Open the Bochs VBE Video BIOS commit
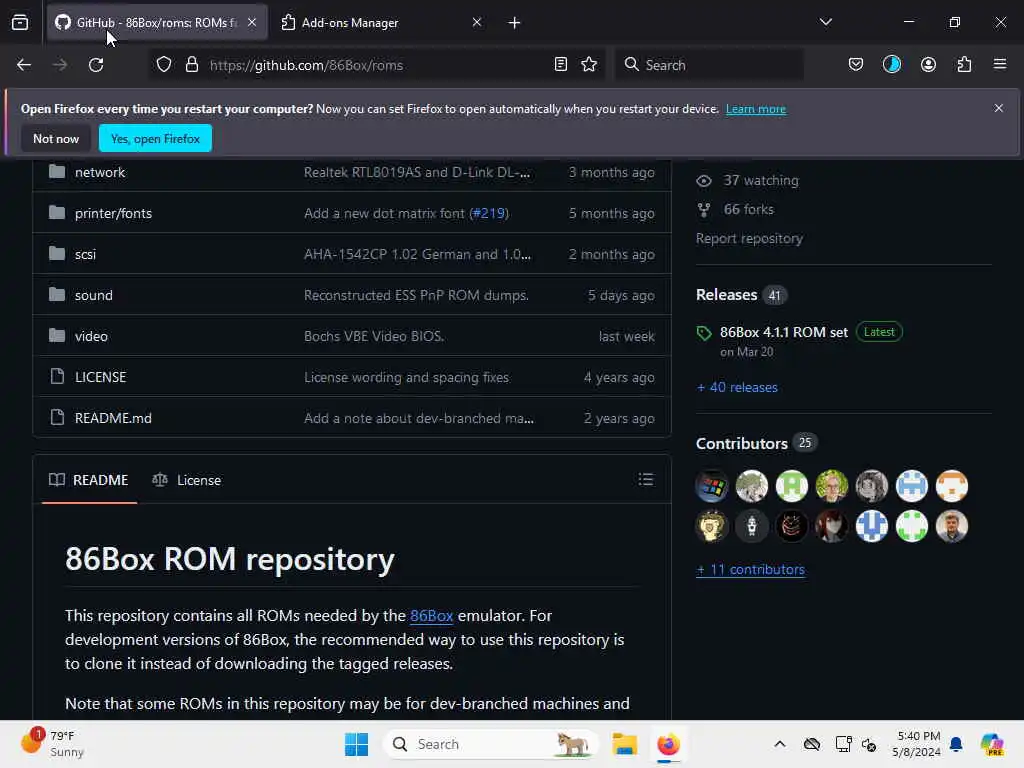The image size is (1024, 768). point(374,336)
